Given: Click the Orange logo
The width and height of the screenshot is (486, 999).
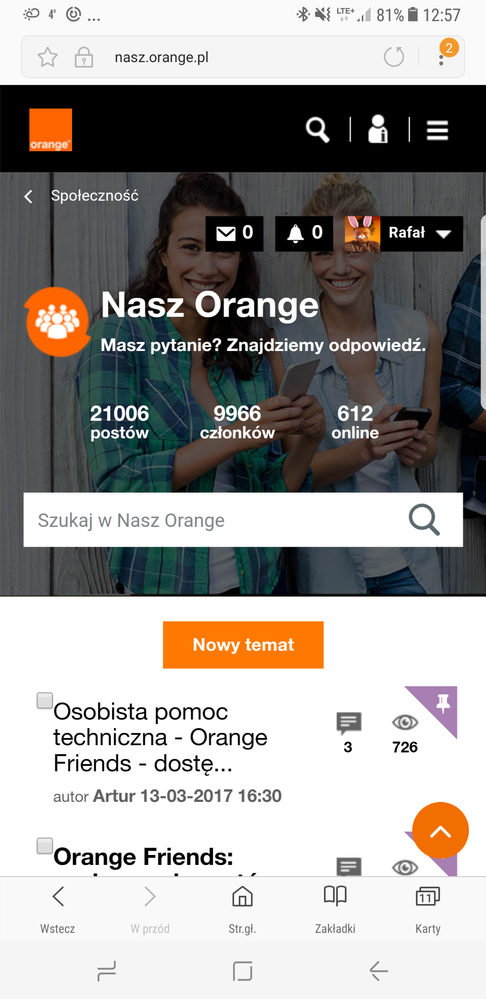Looking at the screenshot, I should (50, 130).
